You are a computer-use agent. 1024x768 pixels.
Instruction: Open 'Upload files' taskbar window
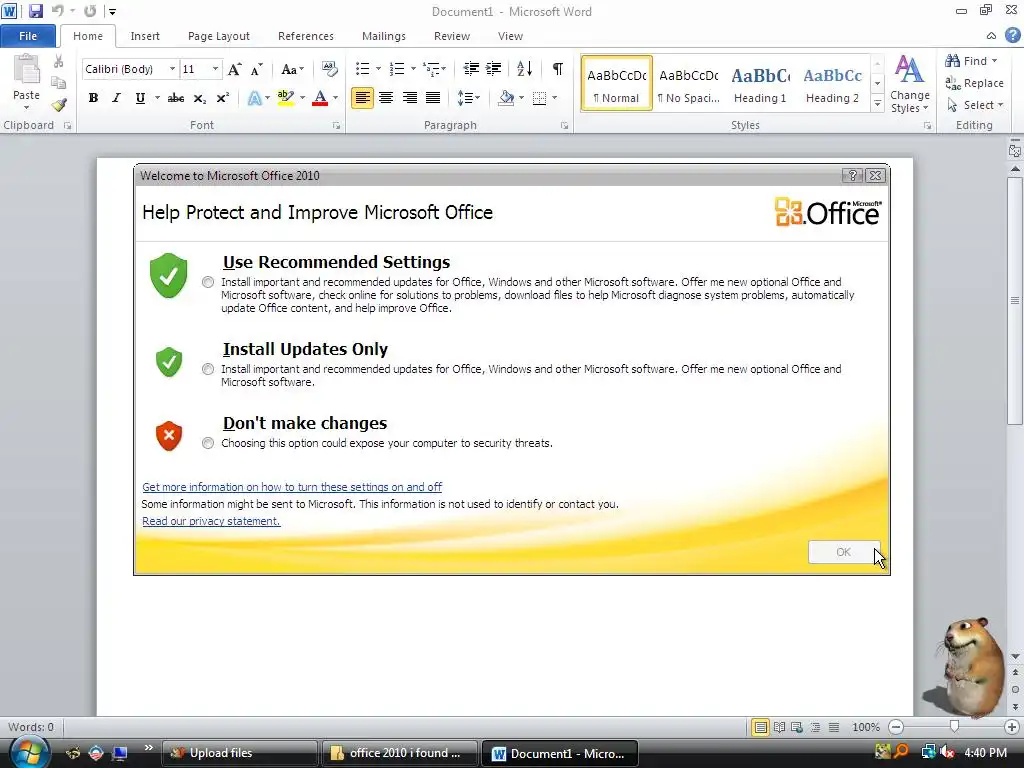point(239,753)
